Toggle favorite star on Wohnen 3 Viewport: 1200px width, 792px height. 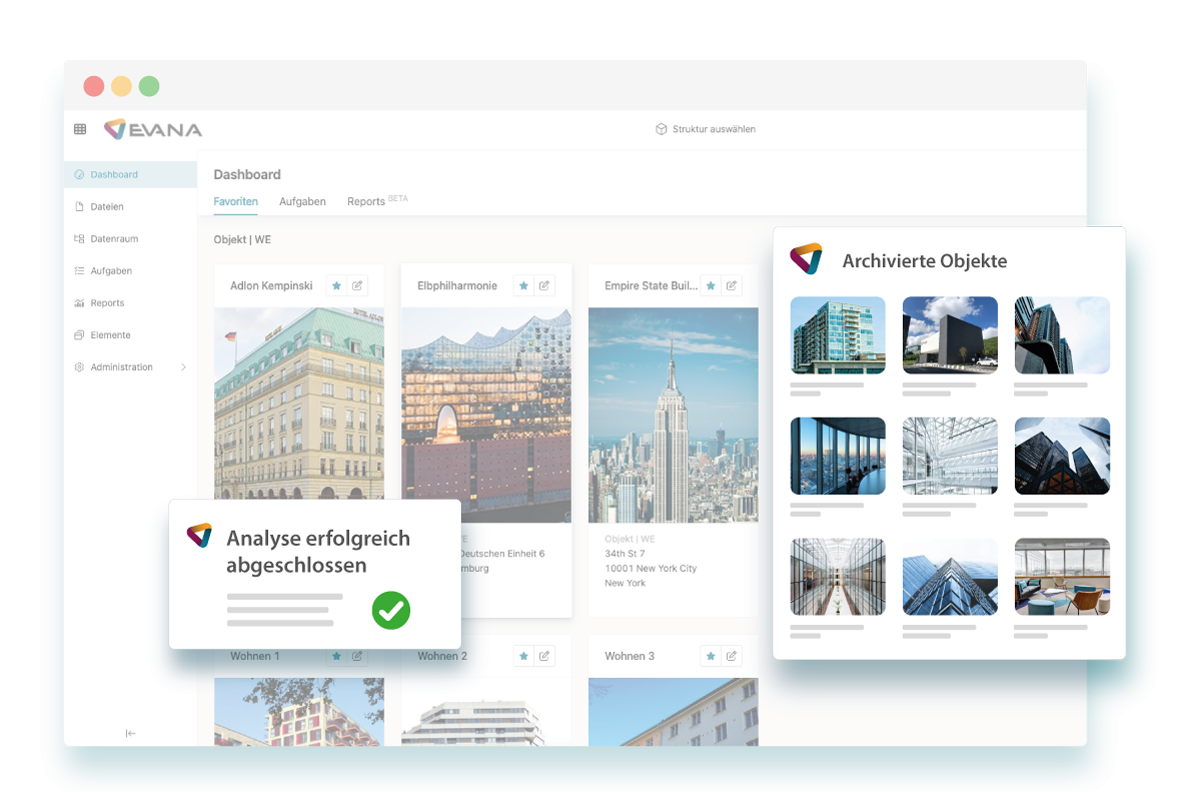click(x=711, y=656)
